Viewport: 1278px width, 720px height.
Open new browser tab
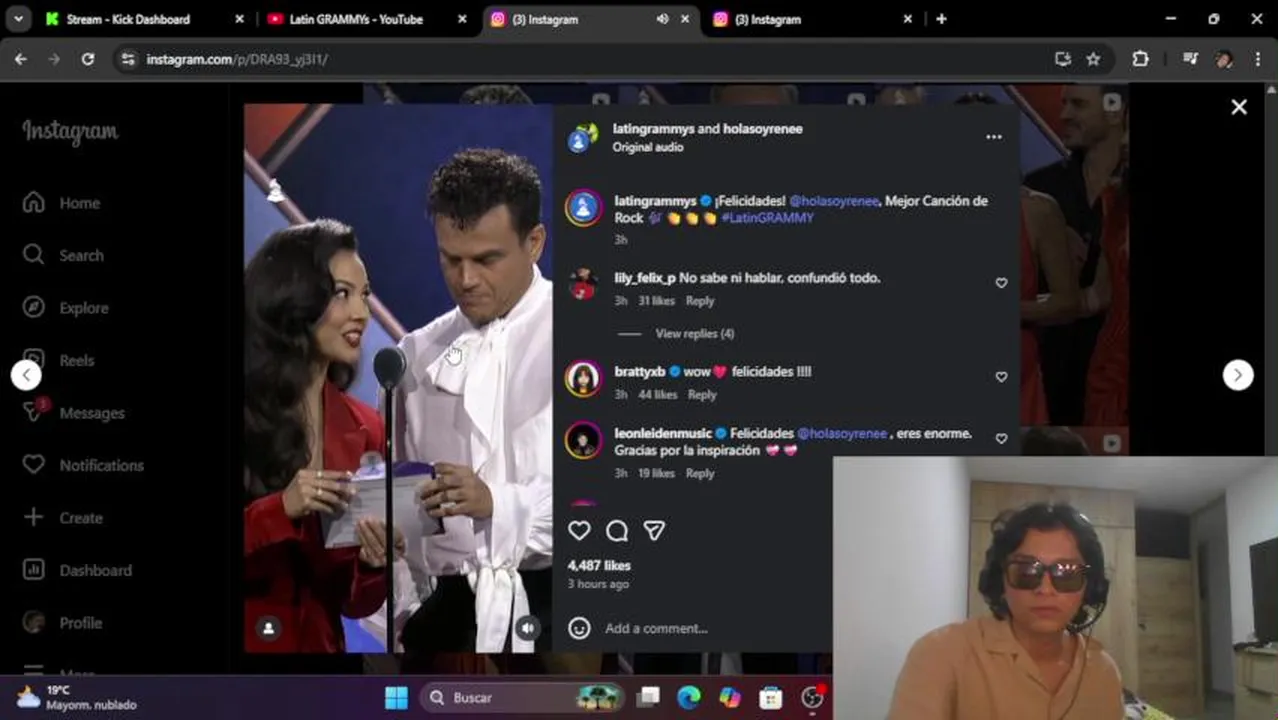(941, 19)
